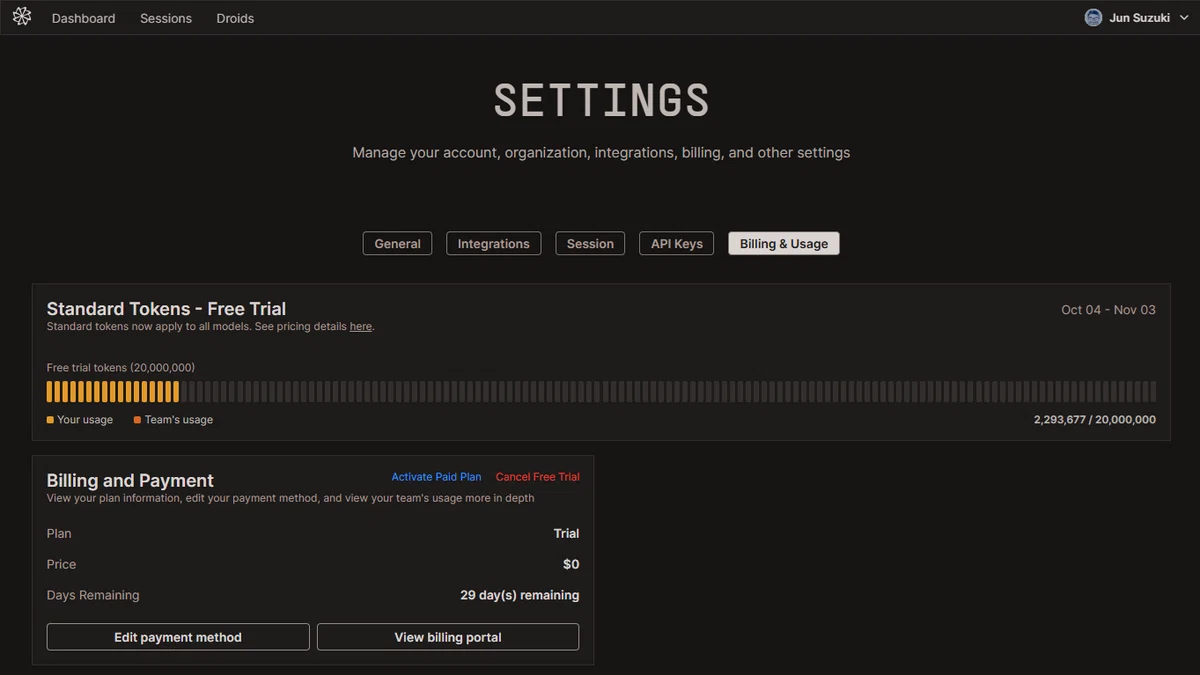Click the 'Billing and Payment' heading

point(130,481)
